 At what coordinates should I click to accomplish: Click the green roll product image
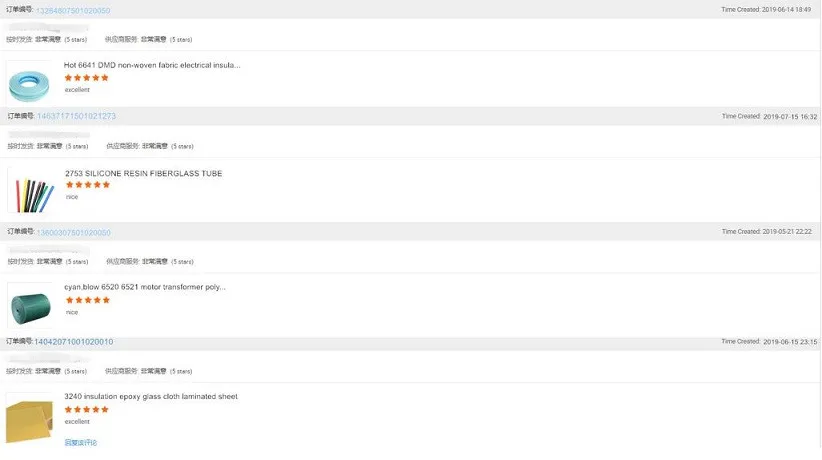(29, 303)
